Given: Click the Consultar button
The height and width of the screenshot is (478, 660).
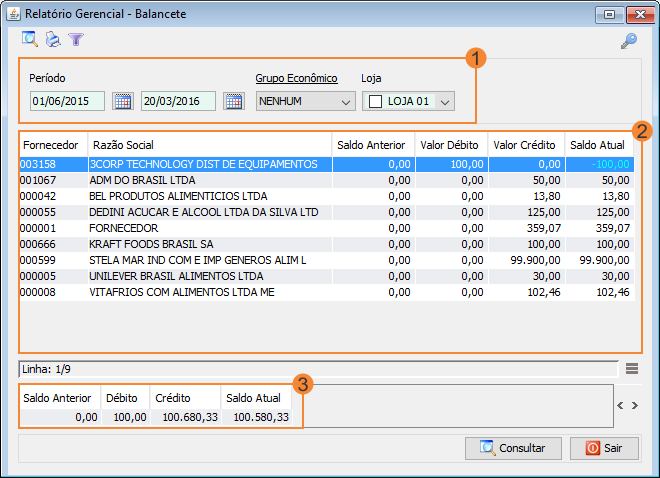Looking at the screenshot, I should [513, 448].
